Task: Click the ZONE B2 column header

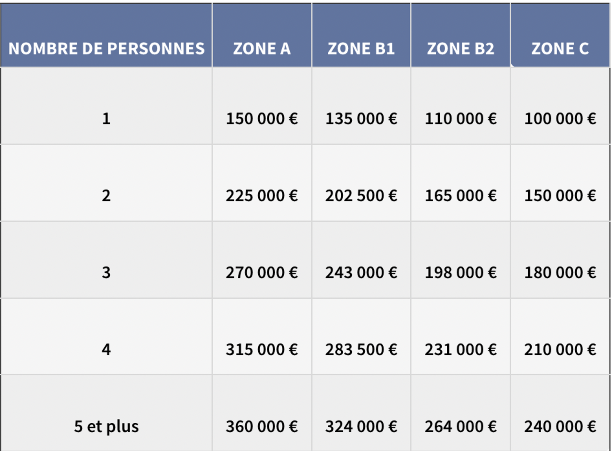Action: point(460,48)
